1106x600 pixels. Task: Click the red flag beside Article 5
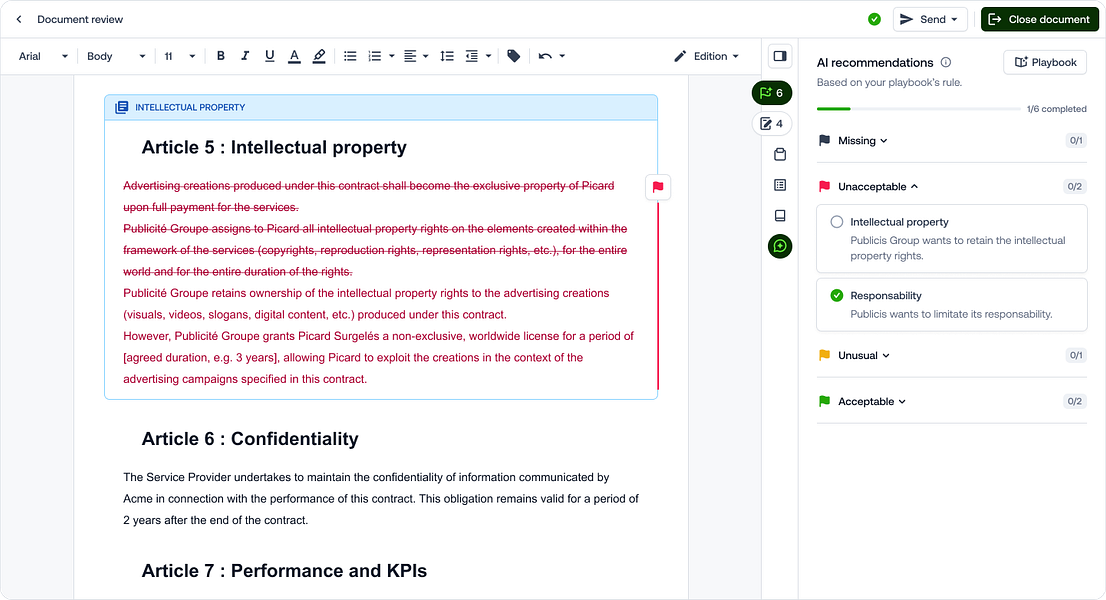657,187
